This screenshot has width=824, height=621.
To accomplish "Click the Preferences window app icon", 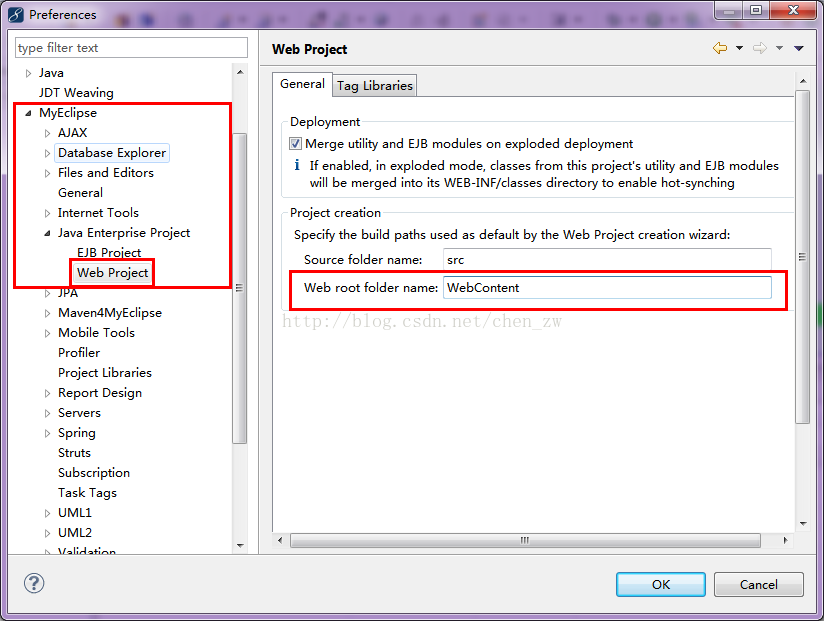I will pyautogui.click(x=16, y=15).
